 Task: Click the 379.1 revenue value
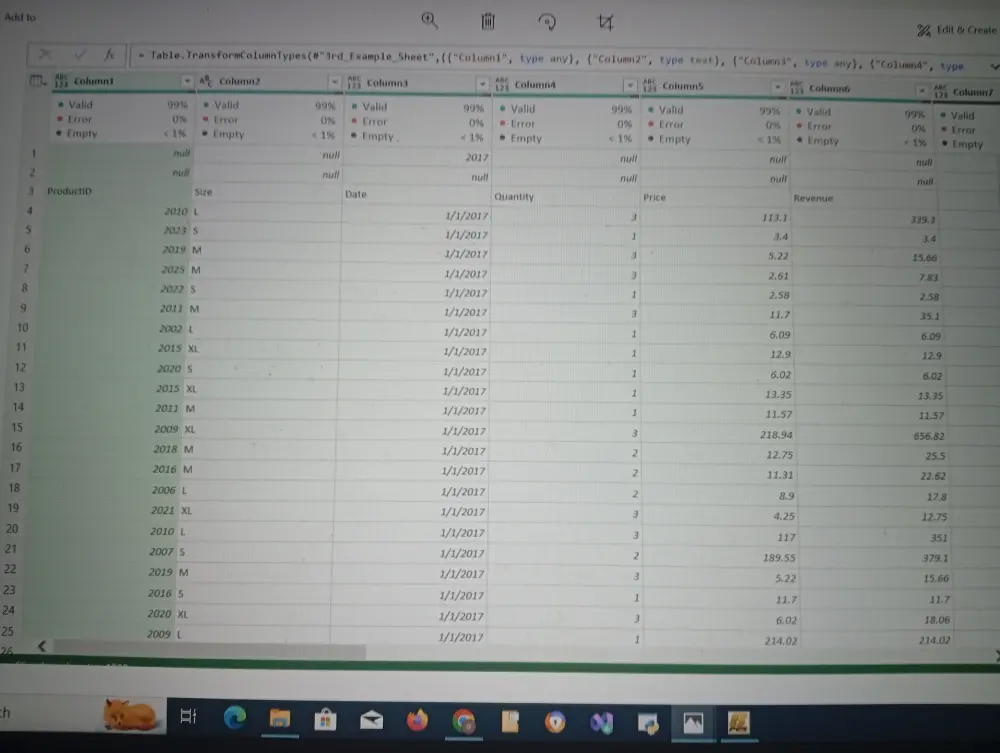coord(935,559)
